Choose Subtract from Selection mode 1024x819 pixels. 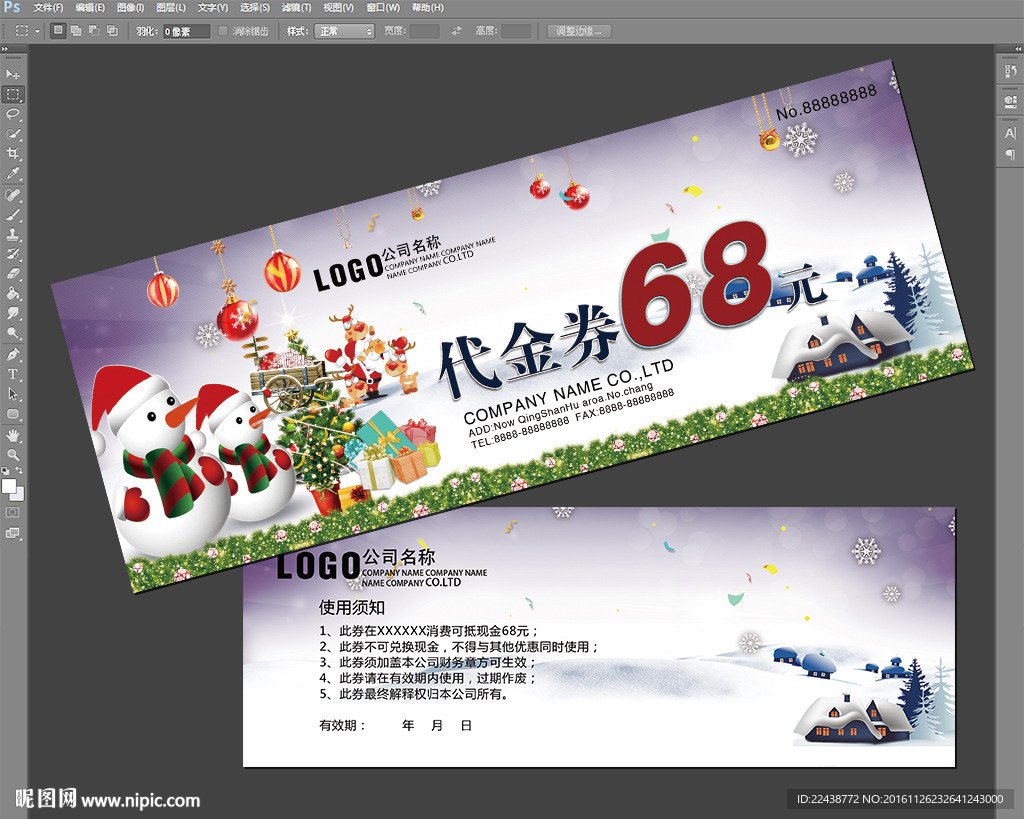(x=95, y=31)
